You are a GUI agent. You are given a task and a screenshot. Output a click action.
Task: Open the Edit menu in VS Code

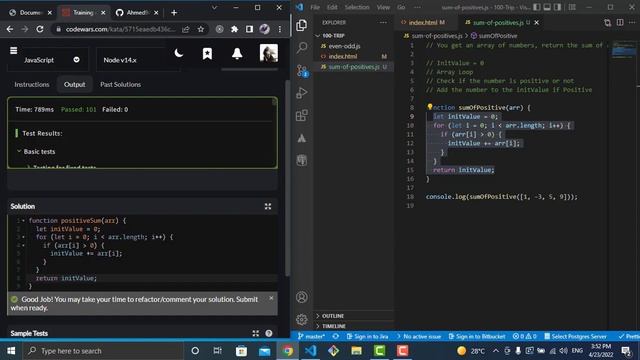pos(332,7)
